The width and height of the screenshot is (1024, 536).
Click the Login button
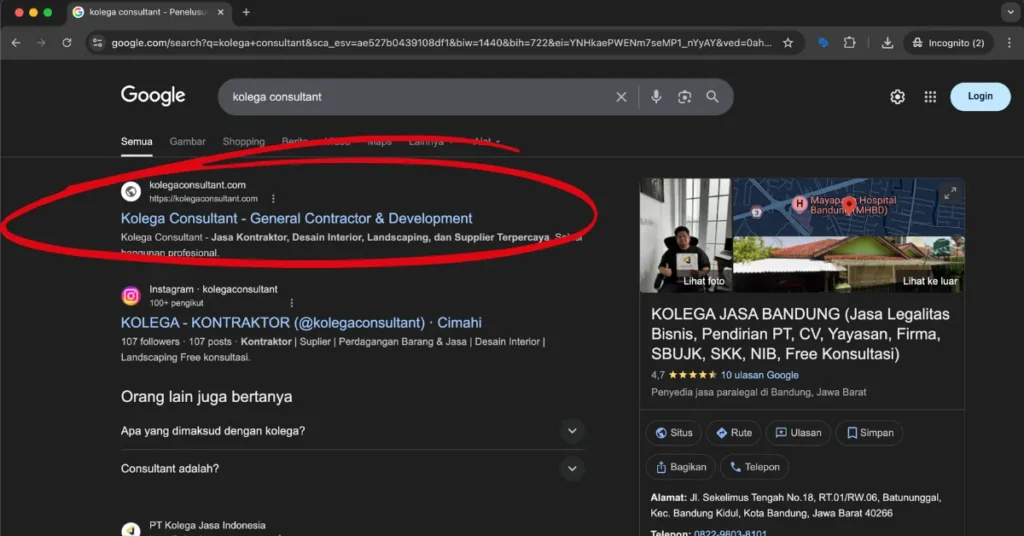point(980,96)
